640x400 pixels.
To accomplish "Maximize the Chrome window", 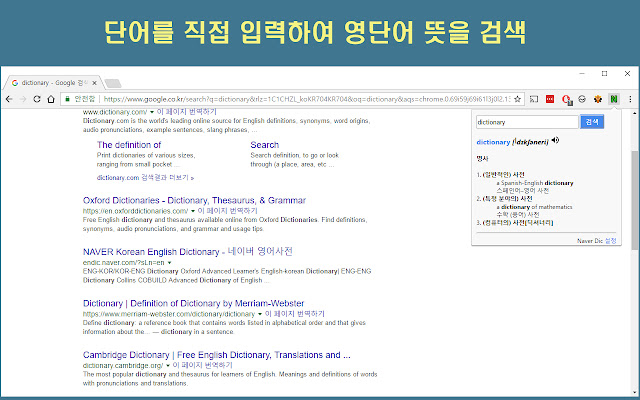I will [x=604, y=73].
